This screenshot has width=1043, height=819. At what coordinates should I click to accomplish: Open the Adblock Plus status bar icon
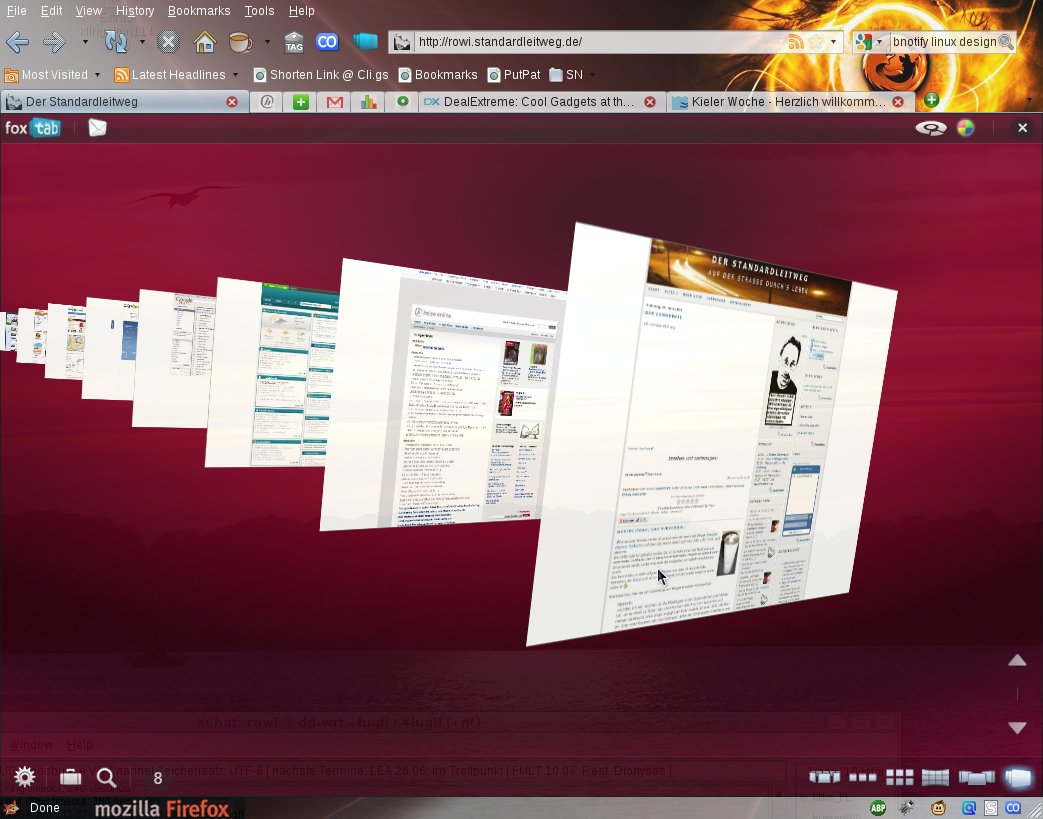pos(878,808)
